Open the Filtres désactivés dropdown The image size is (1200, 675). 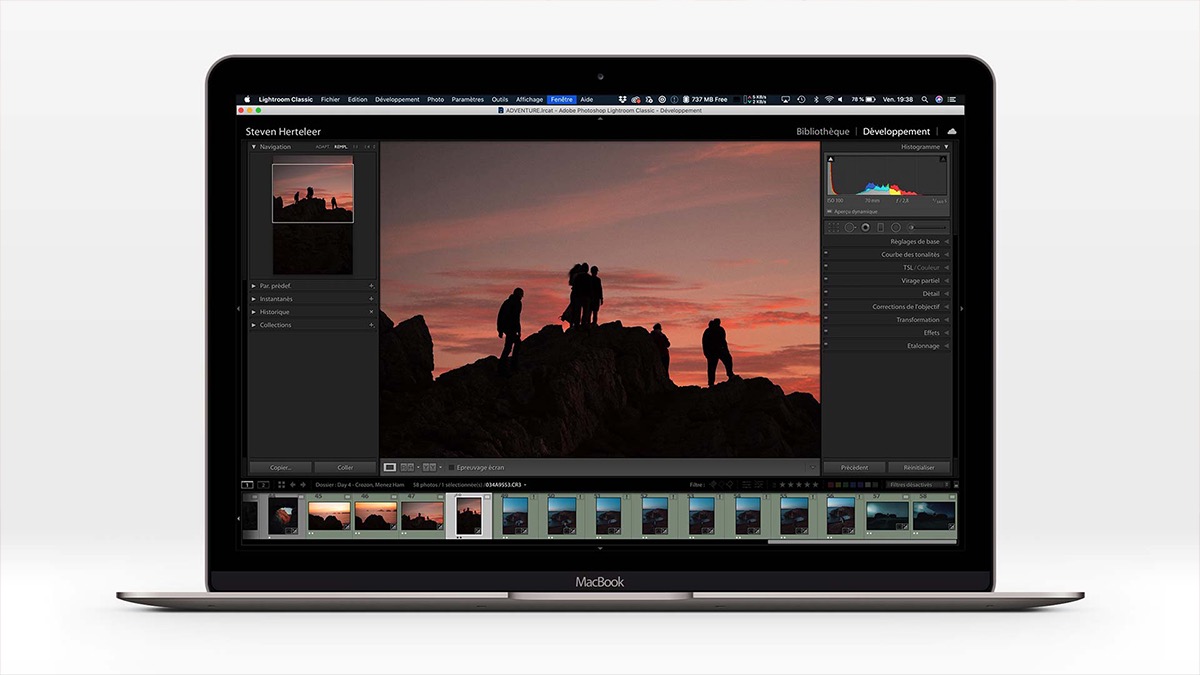click(x=916, y=485)
